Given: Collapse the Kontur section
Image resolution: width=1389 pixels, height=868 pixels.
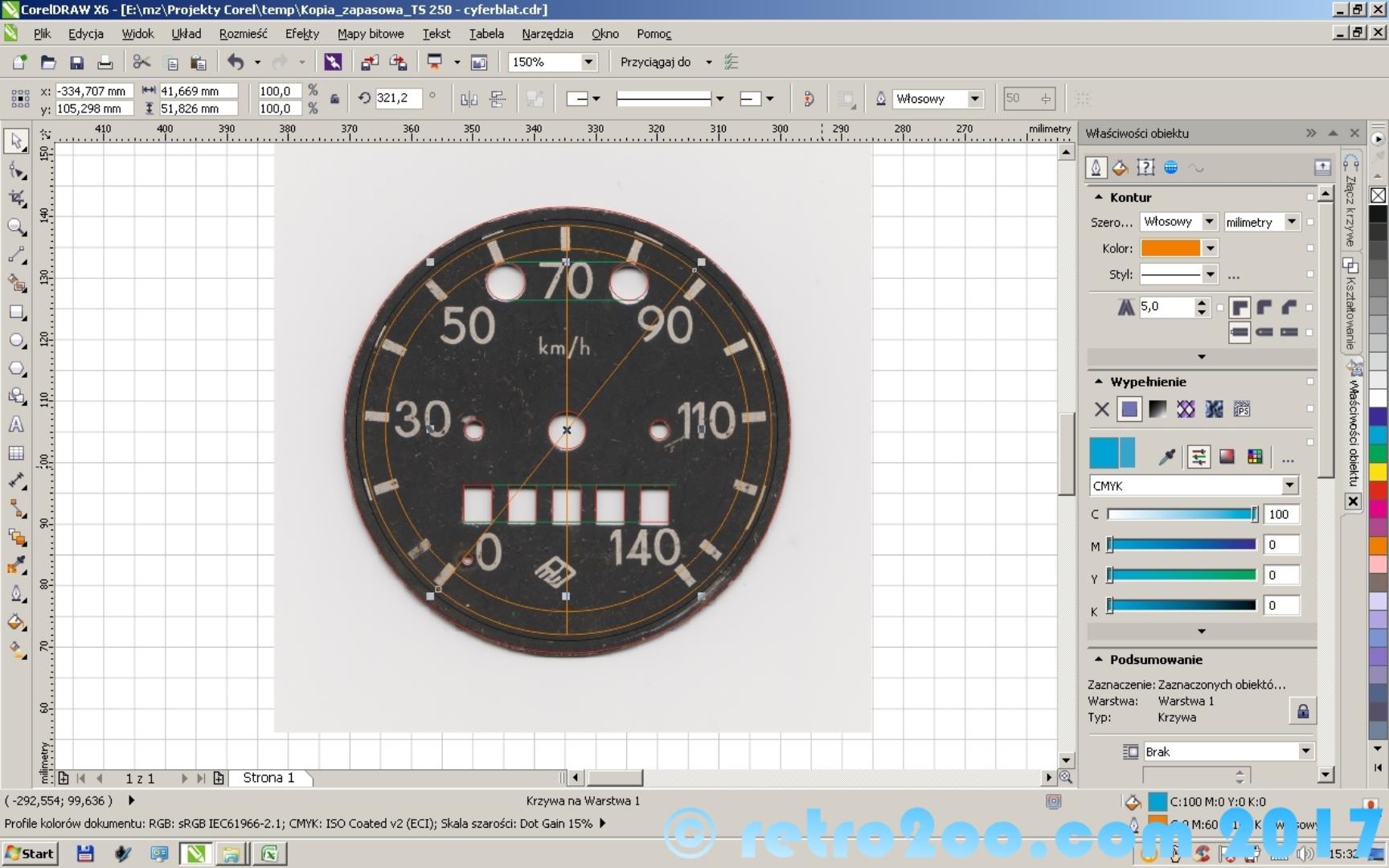Looking at the screenshot, I should click(1098, 197).
